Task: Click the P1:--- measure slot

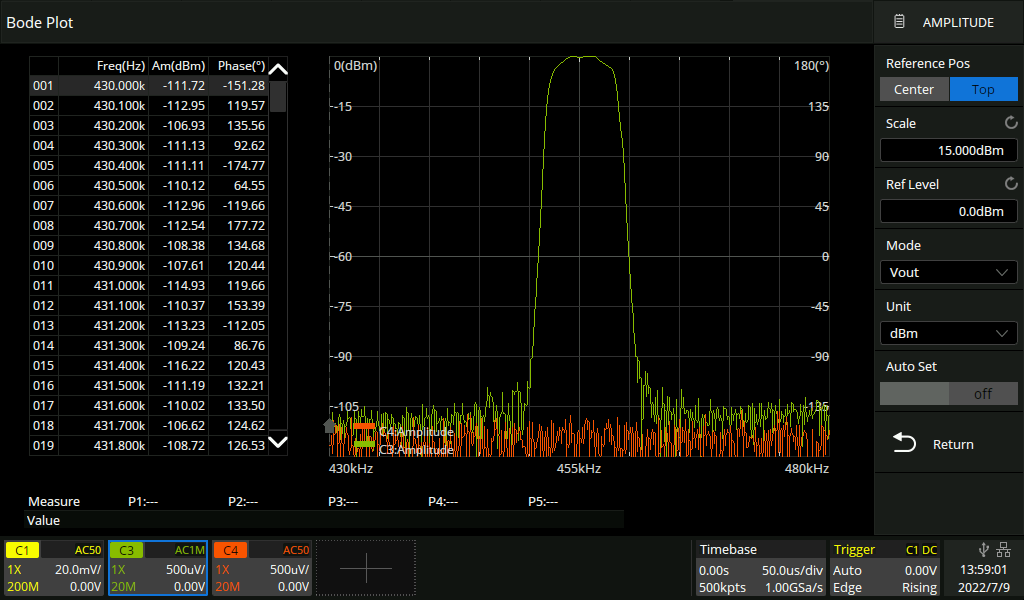Action: (143, 501)
